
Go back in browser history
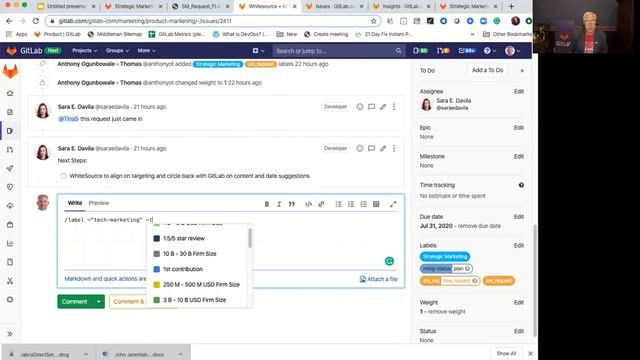point(9,21)
